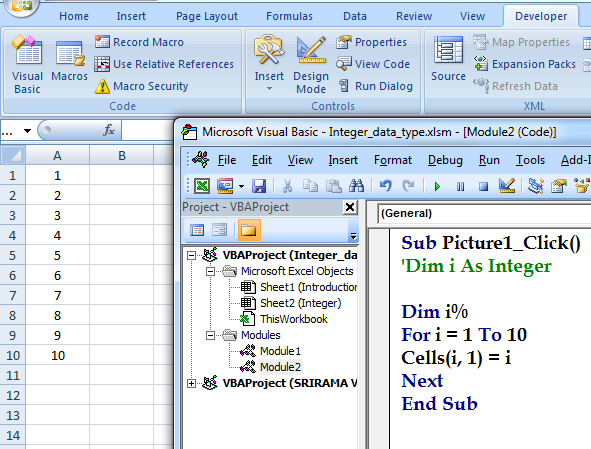Viewport: 591px width, 449px height.
Task: Open control Properties in the ribbon
Action: click(x=371, y=42)
